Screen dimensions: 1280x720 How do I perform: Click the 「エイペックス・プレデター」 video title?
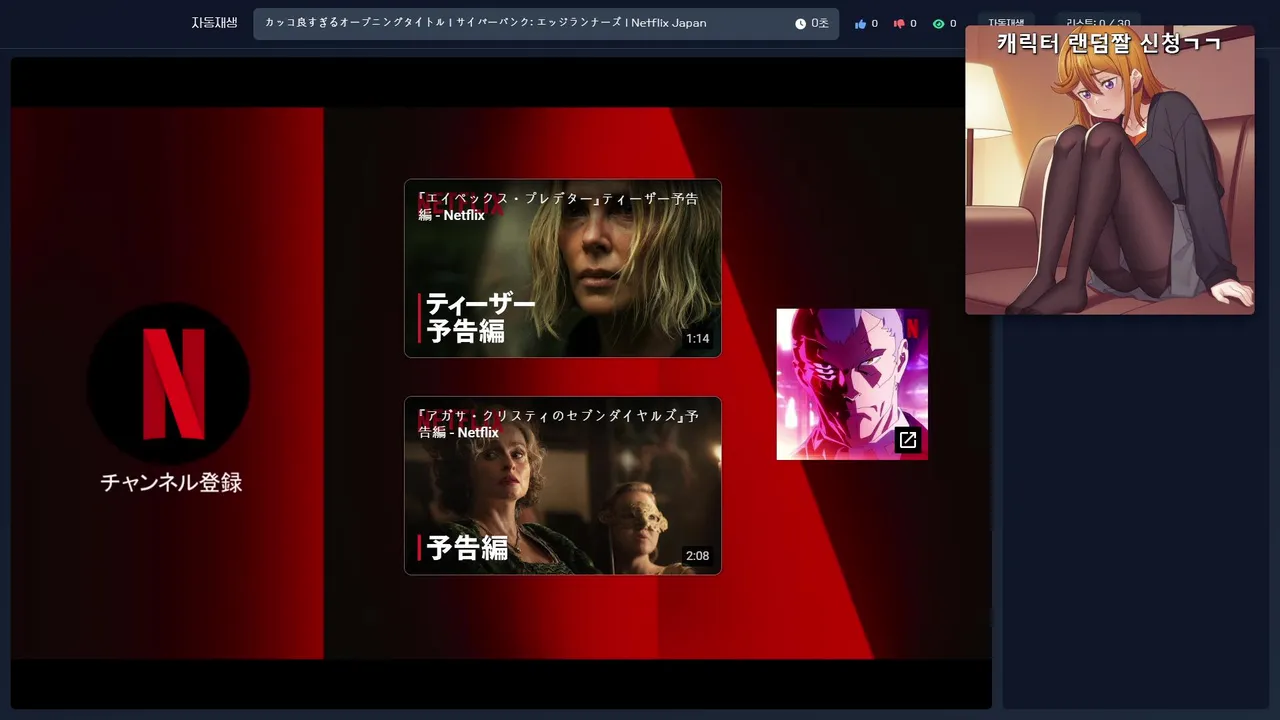click(558, 206)
